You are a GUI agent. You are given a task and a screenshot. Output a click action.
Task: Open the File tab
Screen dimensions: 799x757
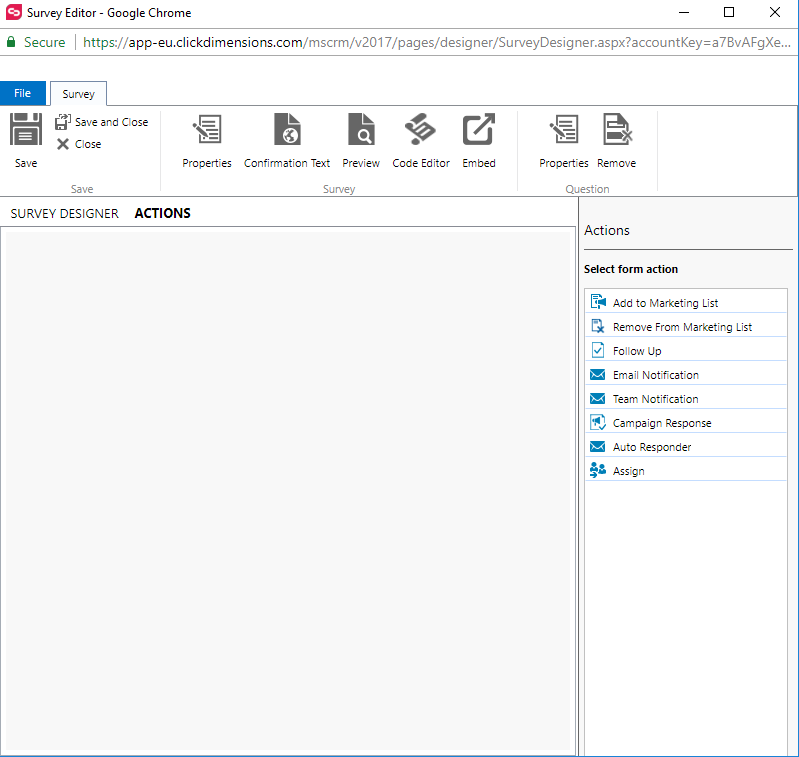point(22,93)
